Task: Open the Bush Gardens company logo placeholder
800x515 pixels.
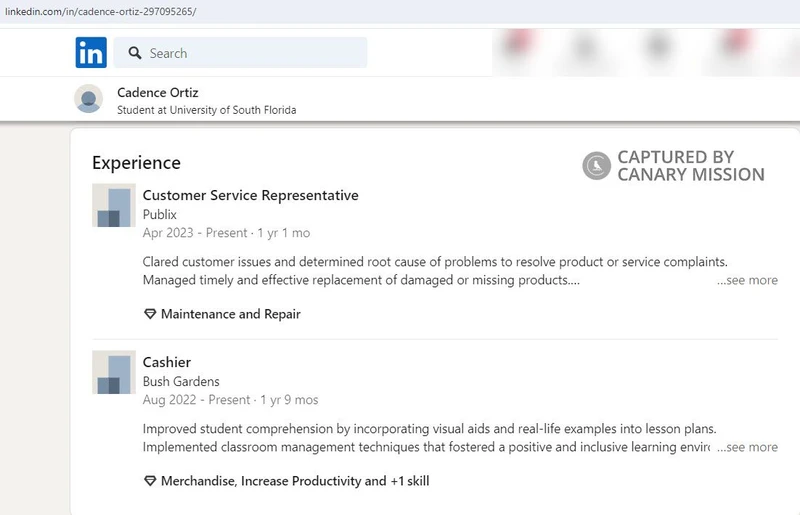Action: pyautogui.click(x=114, y=372)
